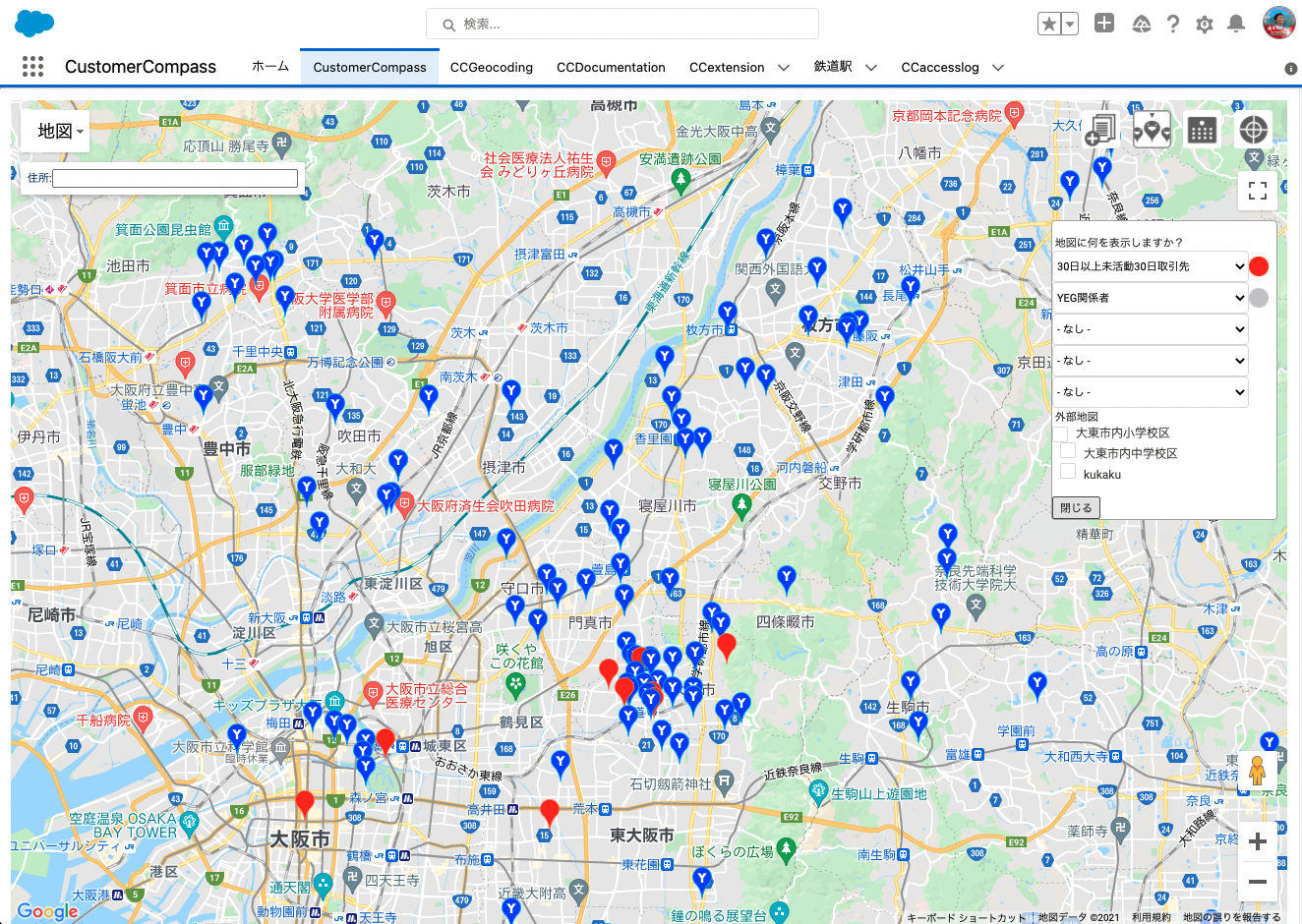Screen dimensions: 1302x924
Task: Click the global search field
Action: click(622, 24)
